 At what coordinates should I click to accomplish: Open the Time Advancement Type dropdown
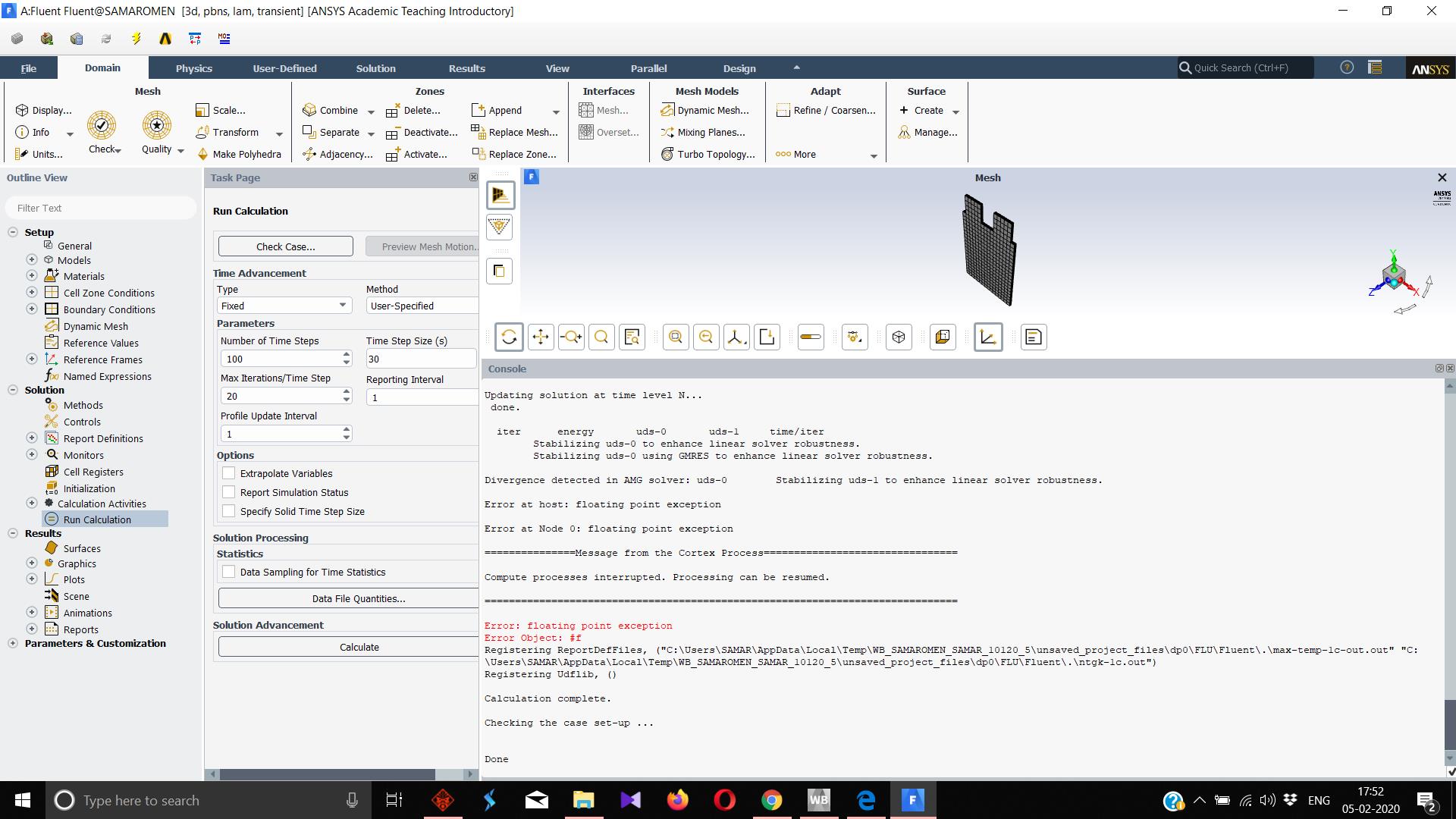coord(284,306)
